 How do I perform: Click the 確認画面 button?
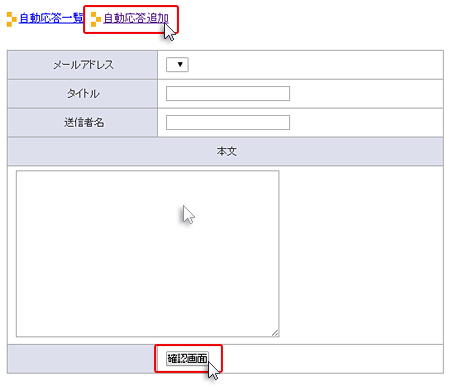pos(187,359)
